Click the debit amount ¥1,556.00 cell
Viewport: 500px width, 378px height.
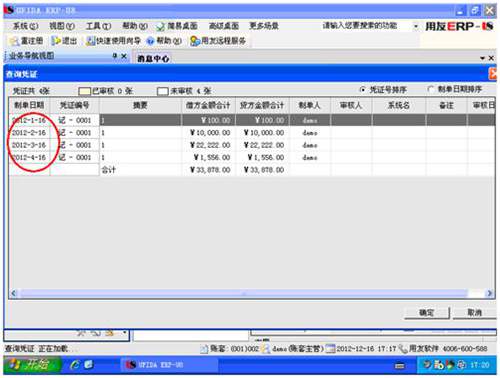coord(209,157)
